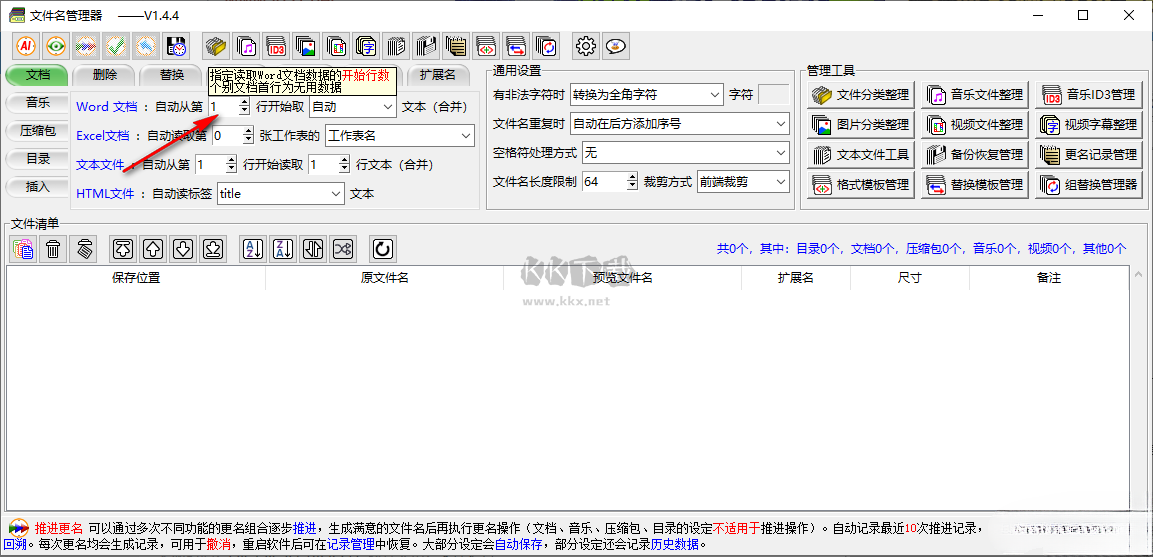Open settings via the gear icon

pyautogui.click(x=586, y=46)
